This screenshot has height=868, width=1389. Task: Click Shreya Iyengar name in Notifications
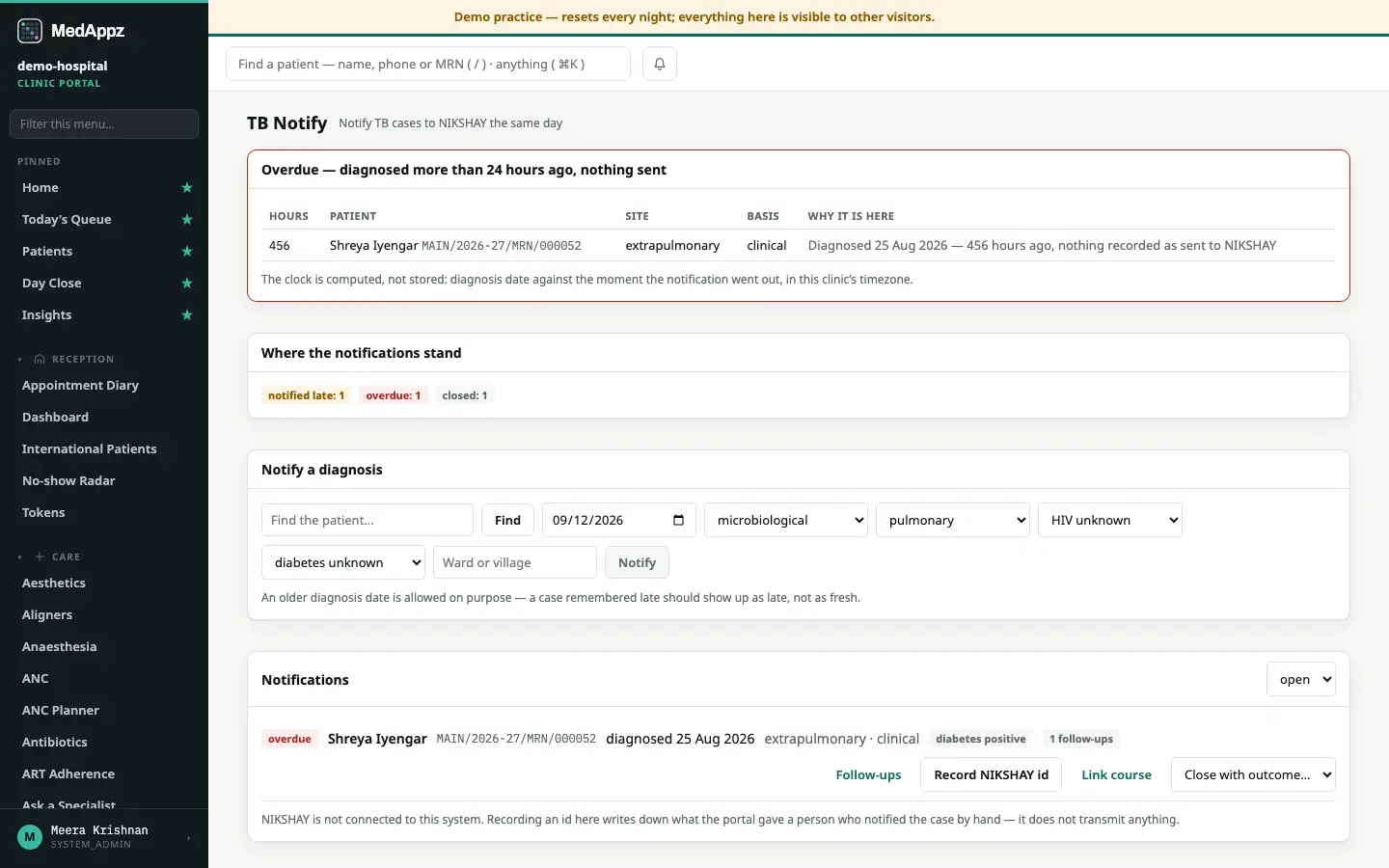click(377, 739)
